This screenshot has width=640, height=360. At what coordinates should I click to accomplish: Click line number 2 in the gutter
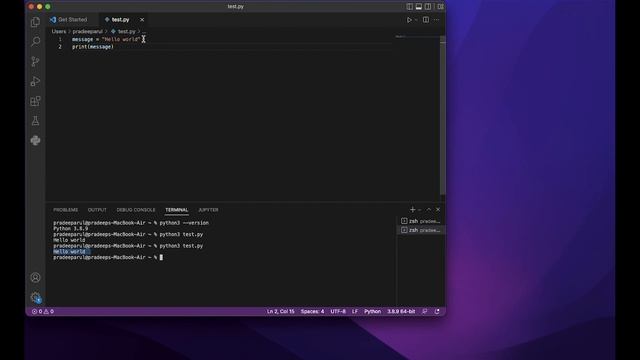click(60, 47)
